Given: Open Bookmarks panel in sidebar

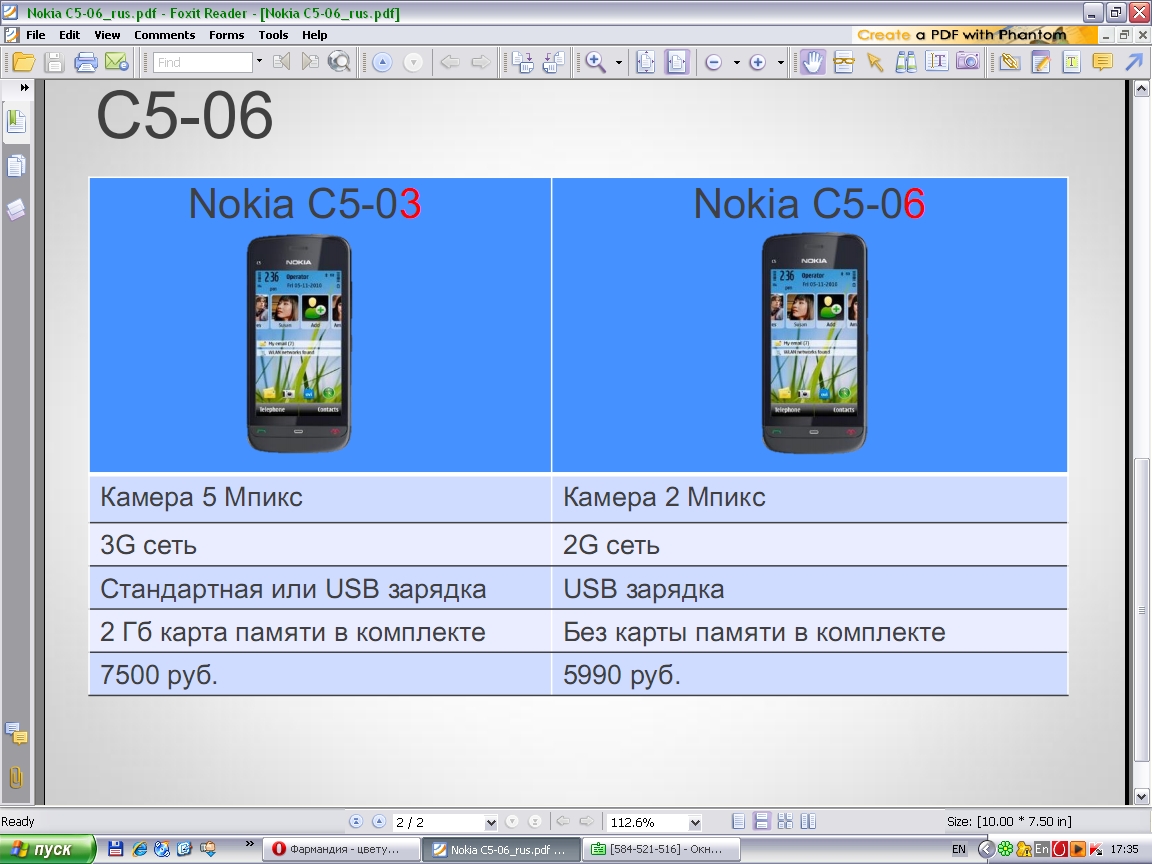Looking at the screenshot, I should coord(16,121).
